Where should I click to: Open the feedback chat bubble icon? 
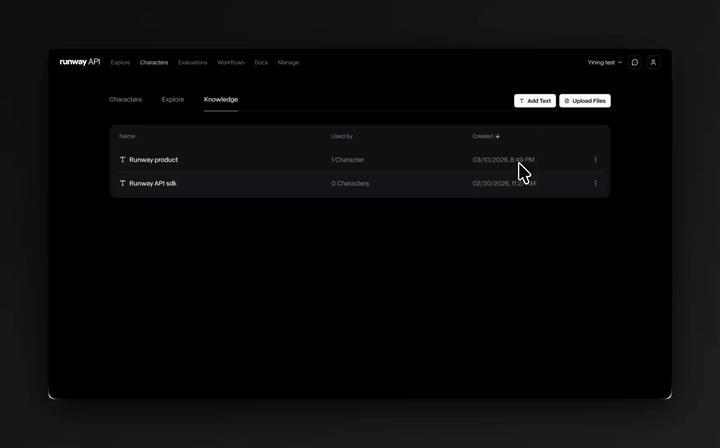pyautogui.click(x=635, y=62)
